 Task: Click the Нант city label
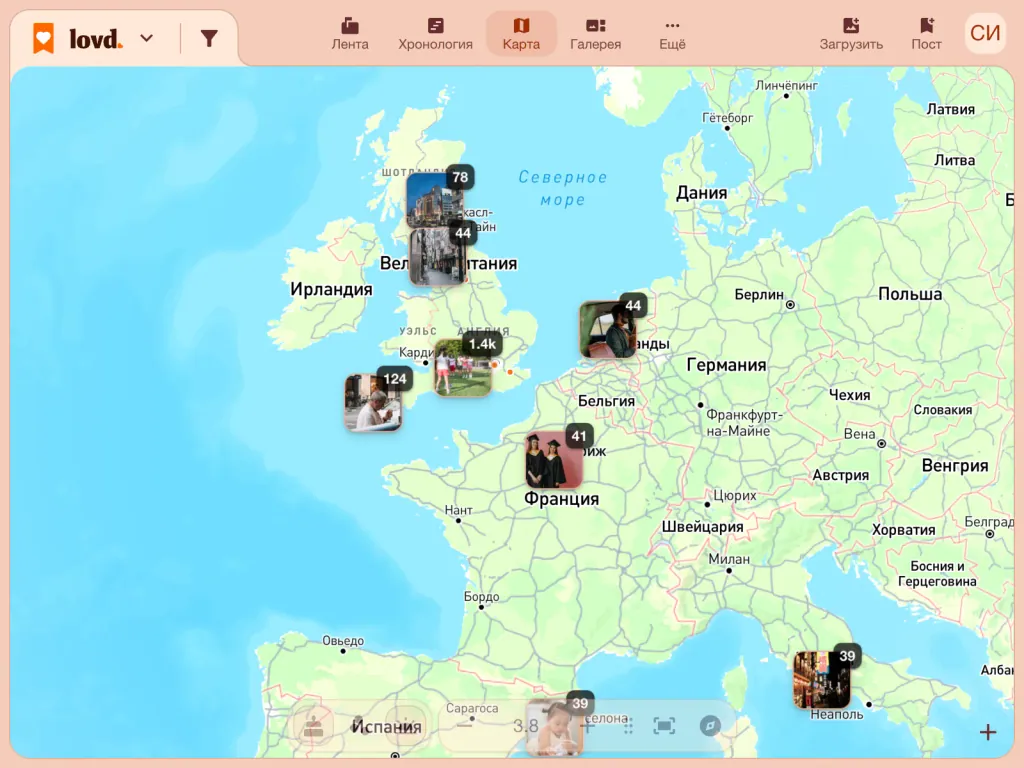(458, 509)
